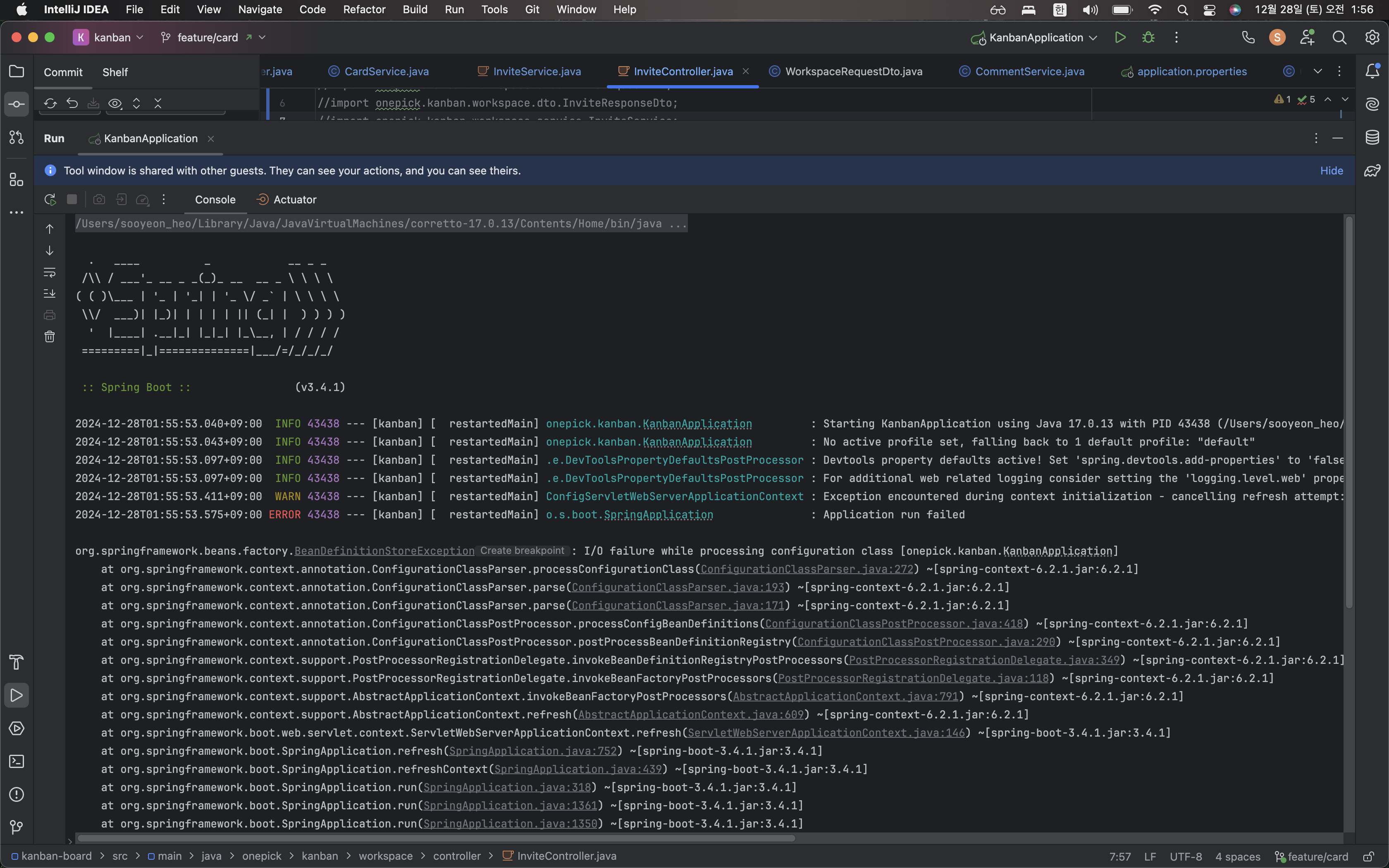
Task: Open IDE settings gear icon
Action: click(x=1372, y=37)
